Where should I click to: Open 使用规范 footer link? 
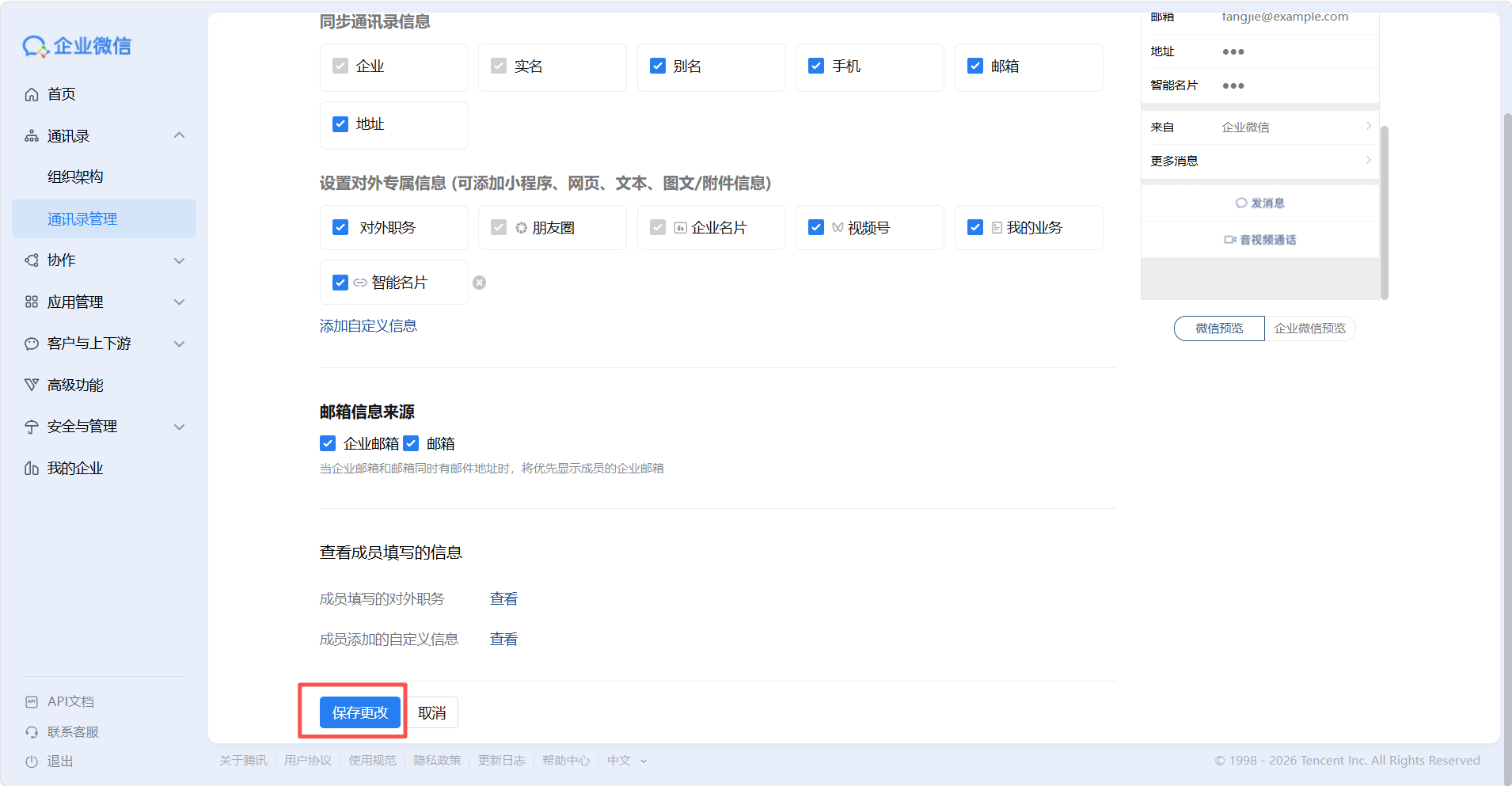(372, 761)
